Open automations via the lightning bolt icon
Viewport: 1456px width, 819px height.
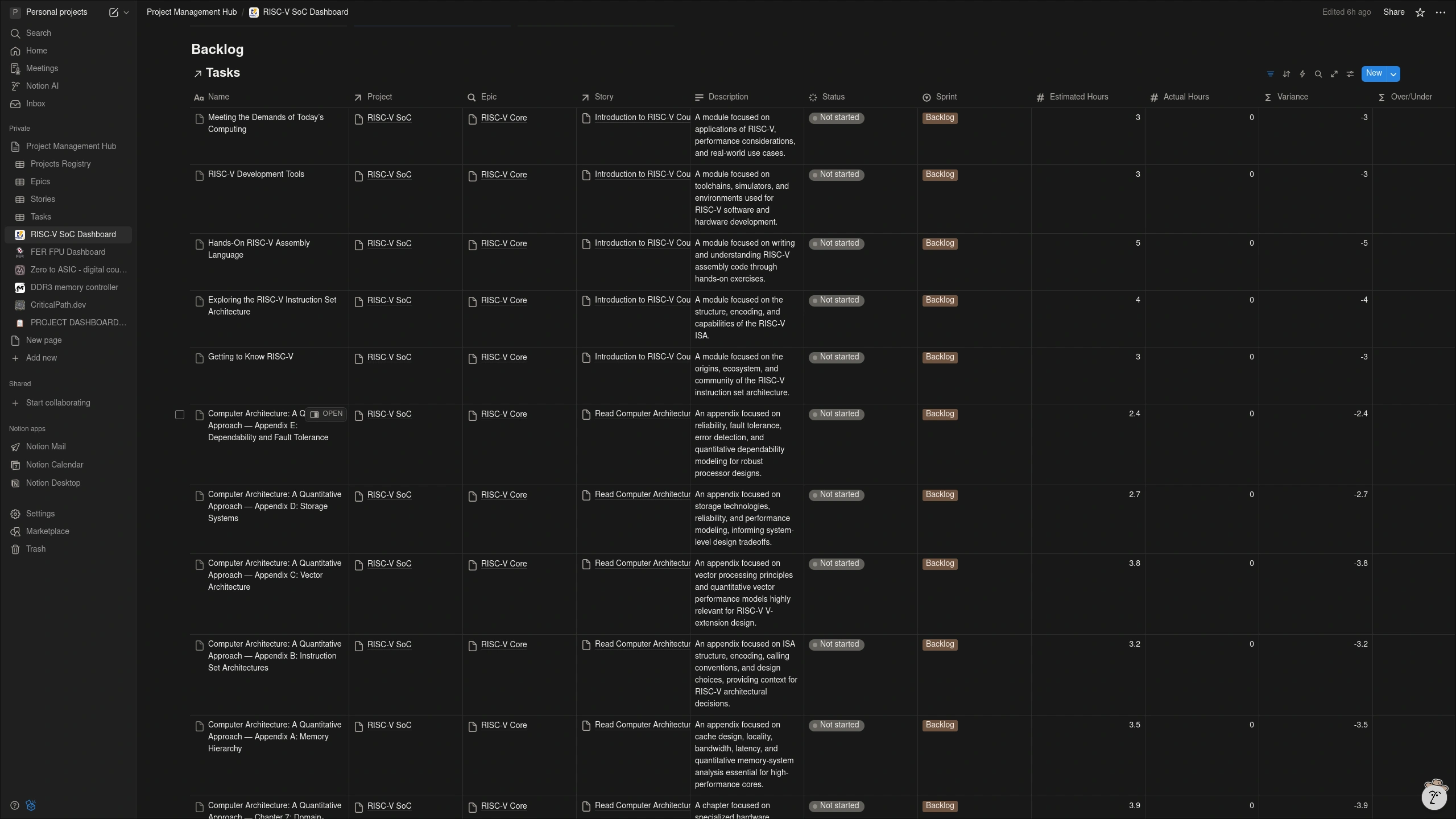(x=1302, y=74)
